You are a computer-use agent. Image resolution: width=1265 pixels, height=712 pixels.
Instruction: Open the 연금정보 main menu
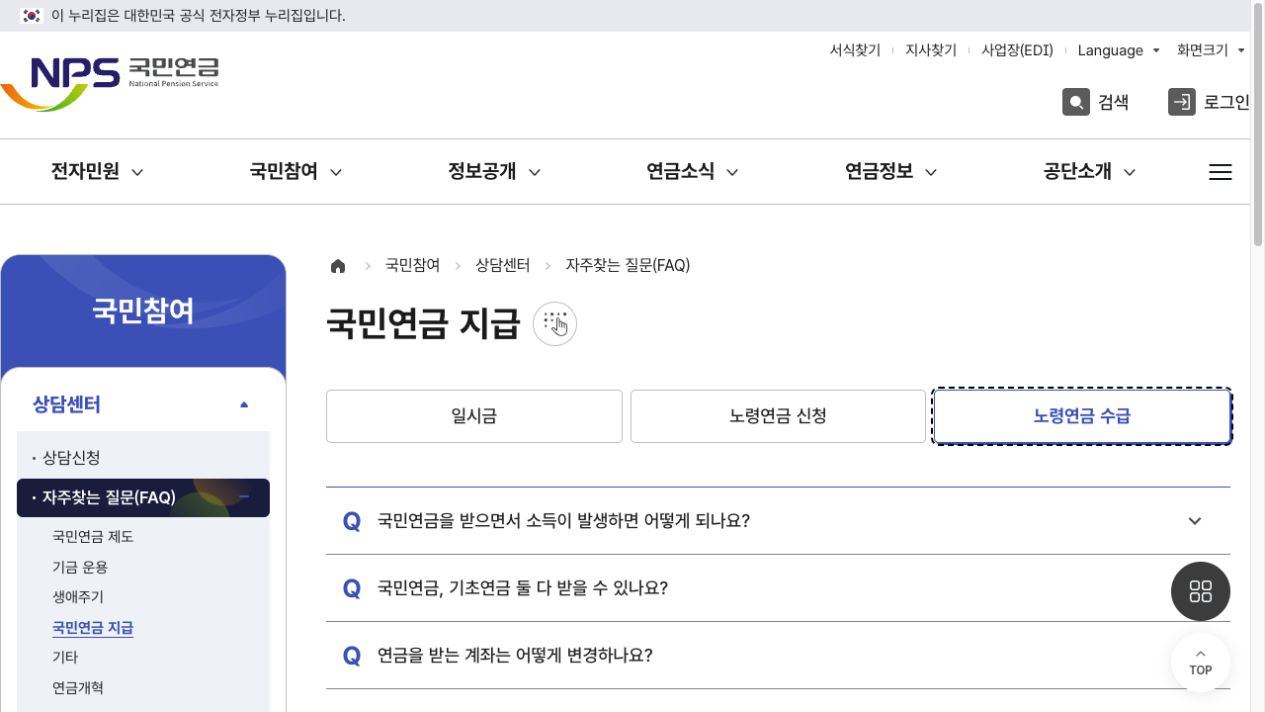coord(891,172)
